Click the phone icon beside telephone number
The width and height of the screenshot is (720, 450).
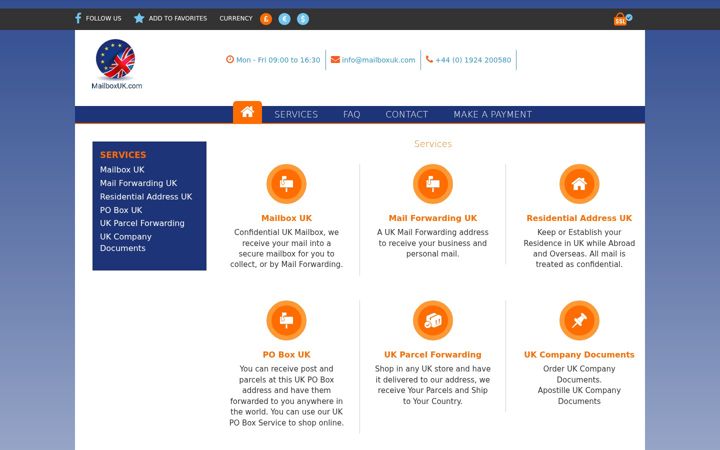pos(429,59)
